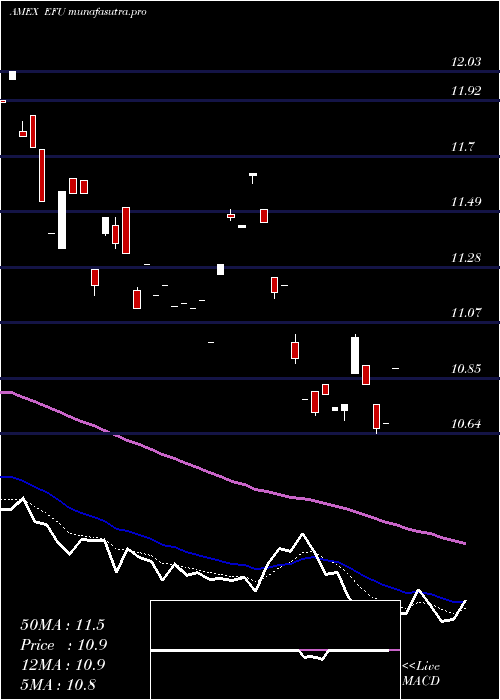Click the white candlestick just above 10.85
The width and height of the screenshot is (500, 700).
[355, 355]
